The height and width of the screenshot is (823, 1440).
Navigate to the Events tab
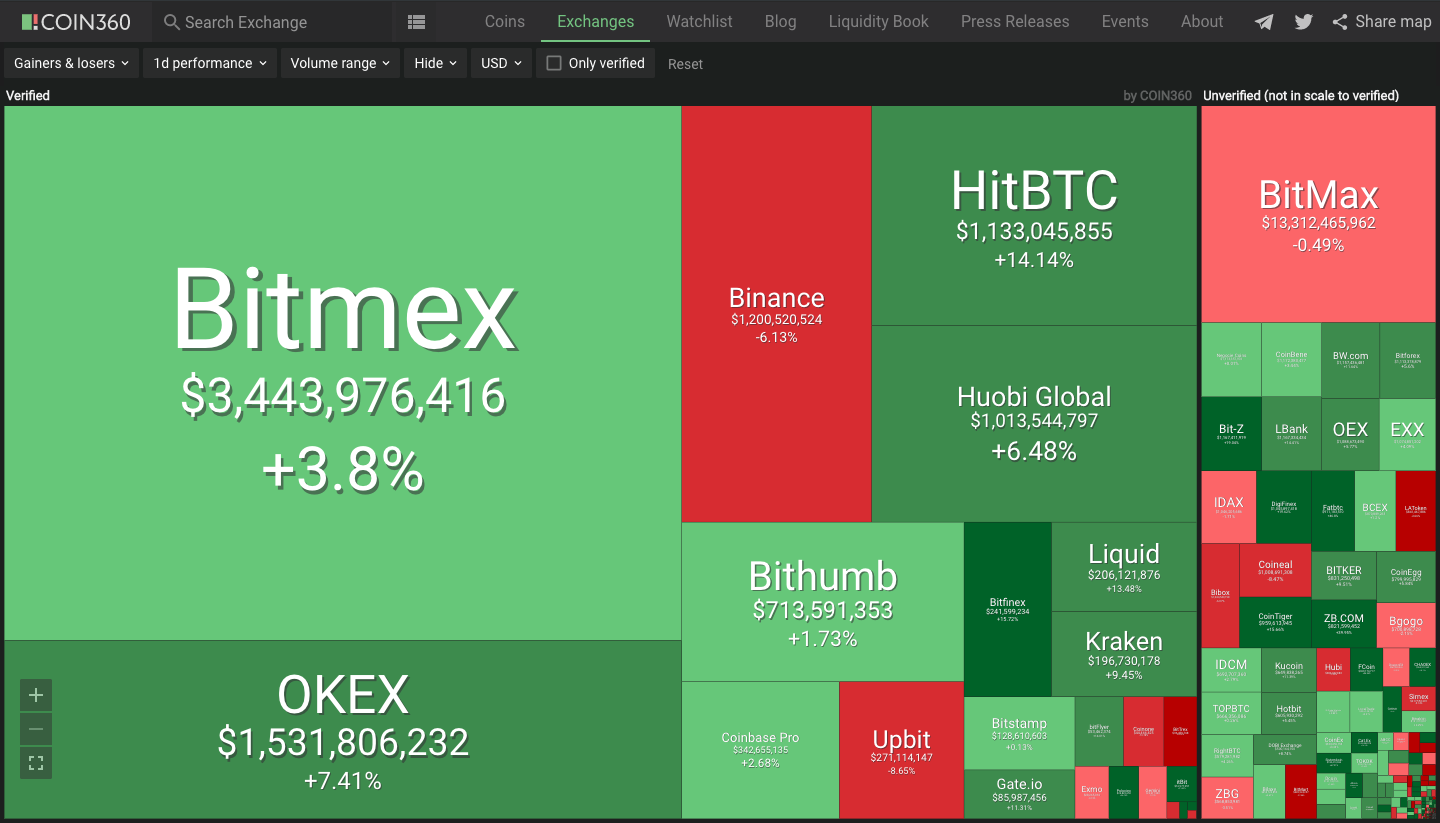point(1125,21)
